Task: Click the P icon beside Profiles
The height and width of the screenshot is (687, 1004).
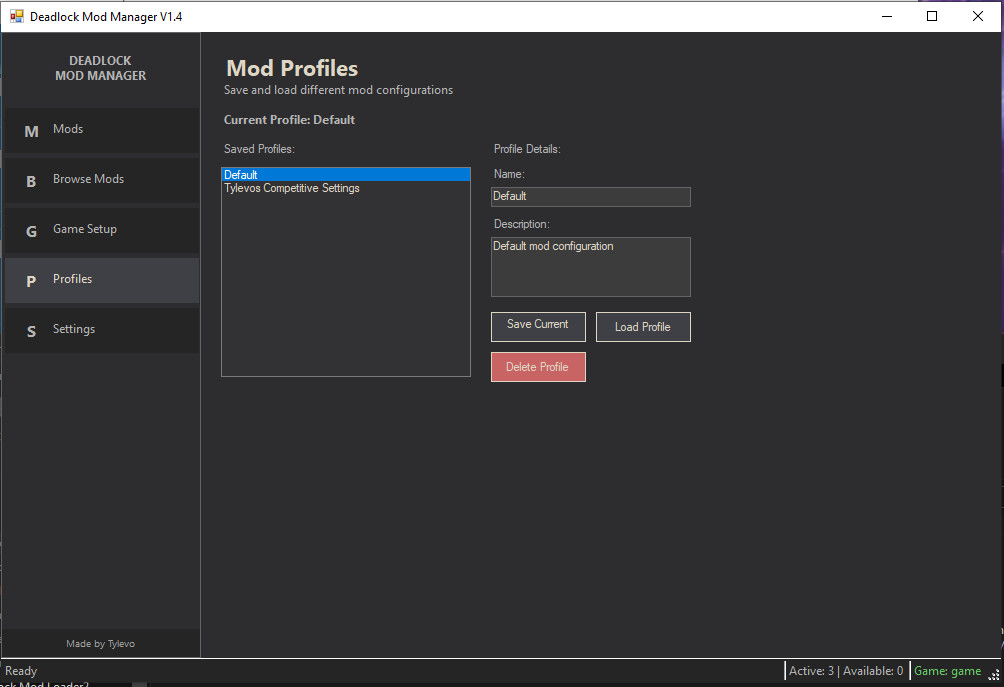Action: pyautogui.click(x=31, y=279)
